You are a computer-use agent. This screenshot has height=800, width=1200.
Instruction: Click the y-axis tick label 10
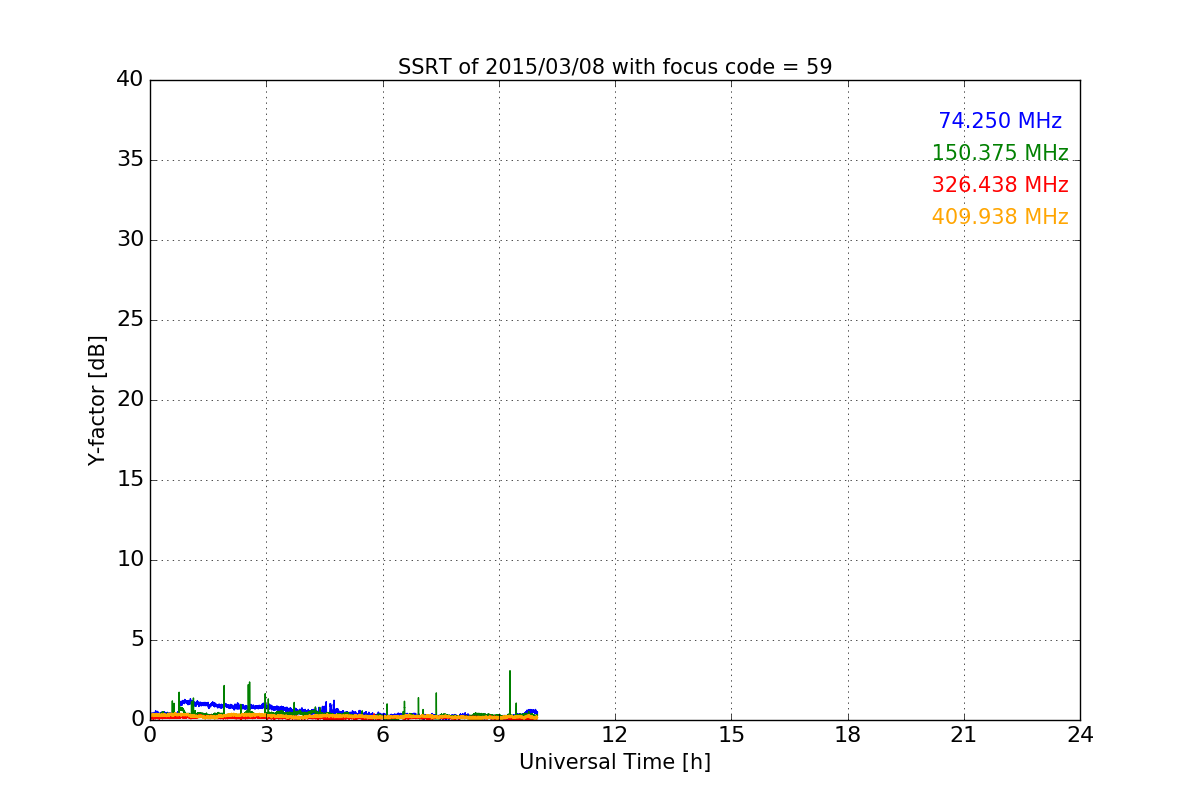[x=130, y=560]
